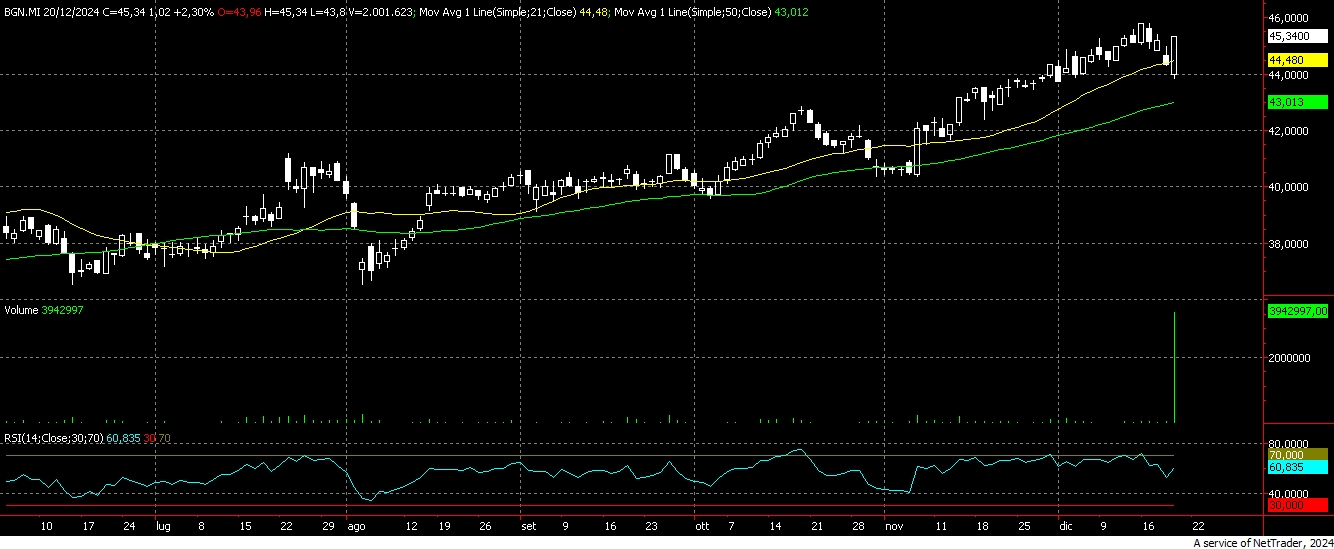This screenshot has height=549, width=1334.
Task: Click the 38,0000 price axis label
Action: [1289, 243]
